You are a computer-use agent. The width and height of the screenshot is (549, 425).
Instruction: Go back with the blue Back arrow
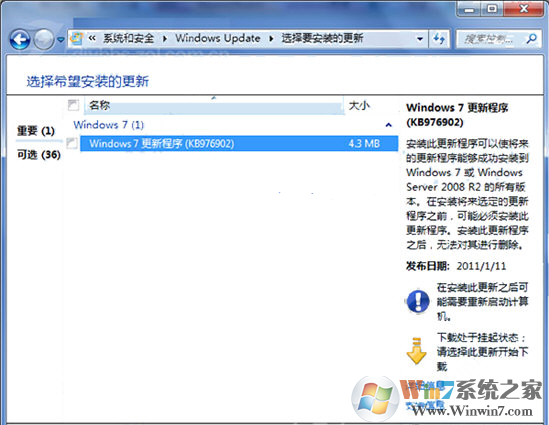20,39
